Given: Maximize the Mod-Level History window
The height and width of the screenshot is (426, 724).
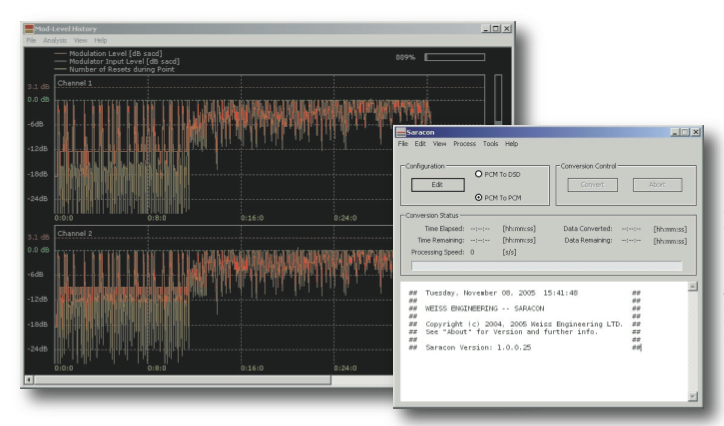Looking at the screenshot, I should (x=496, y=29).
